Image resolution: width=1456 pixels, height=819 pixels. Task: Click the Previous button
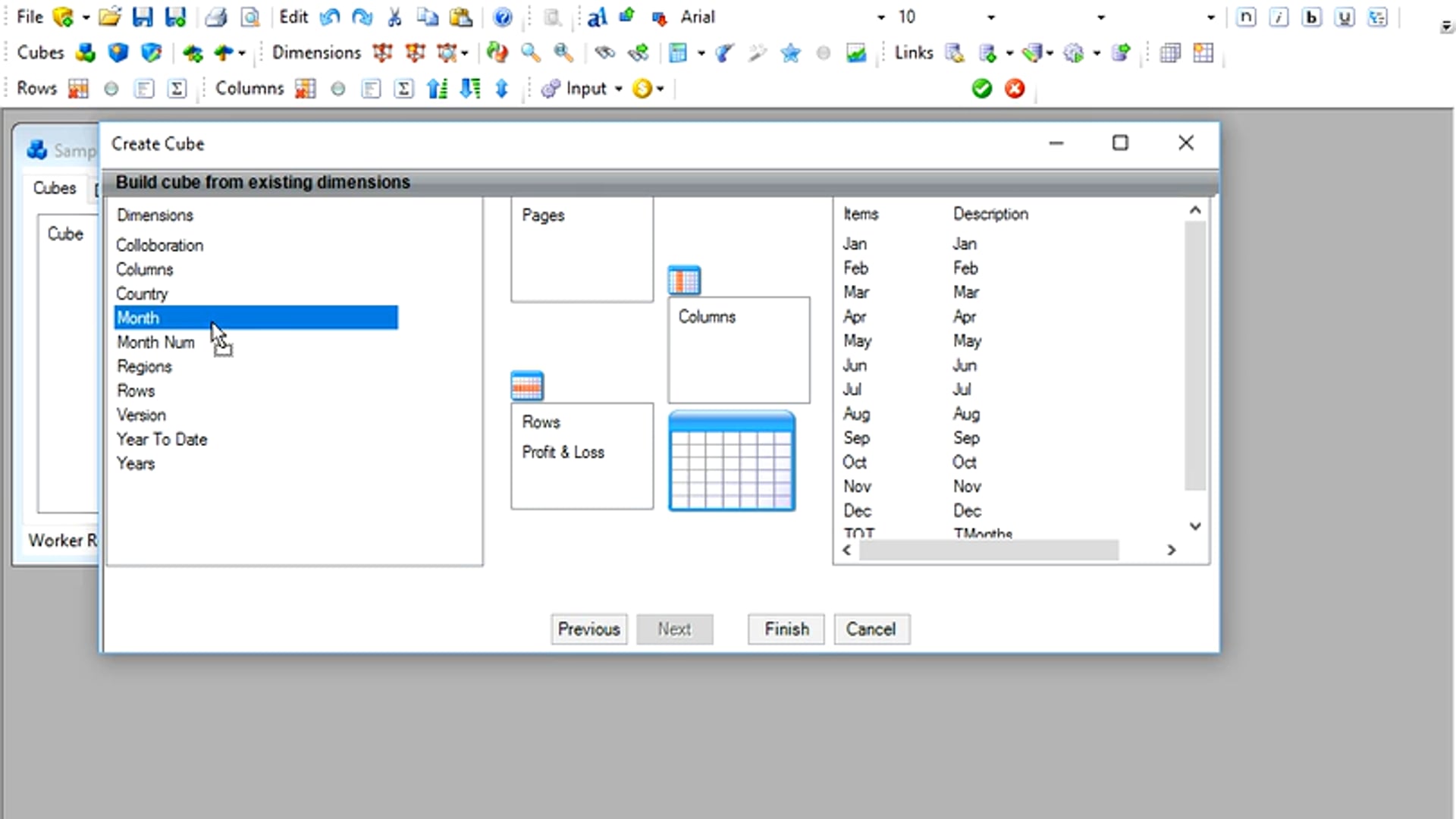coord(588,629)
